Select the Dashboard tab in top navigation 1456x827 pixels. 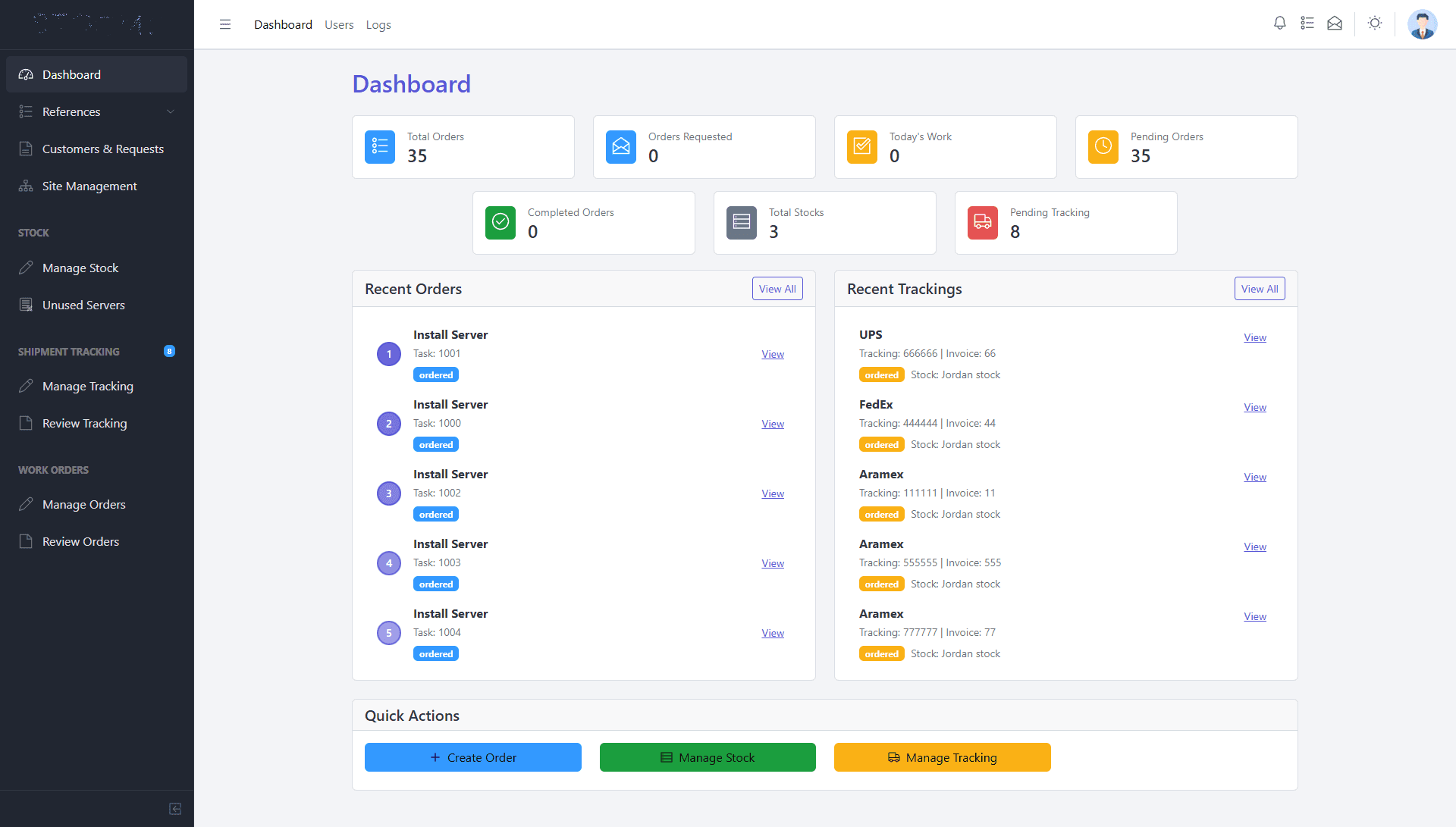click(x=283, y=24)
